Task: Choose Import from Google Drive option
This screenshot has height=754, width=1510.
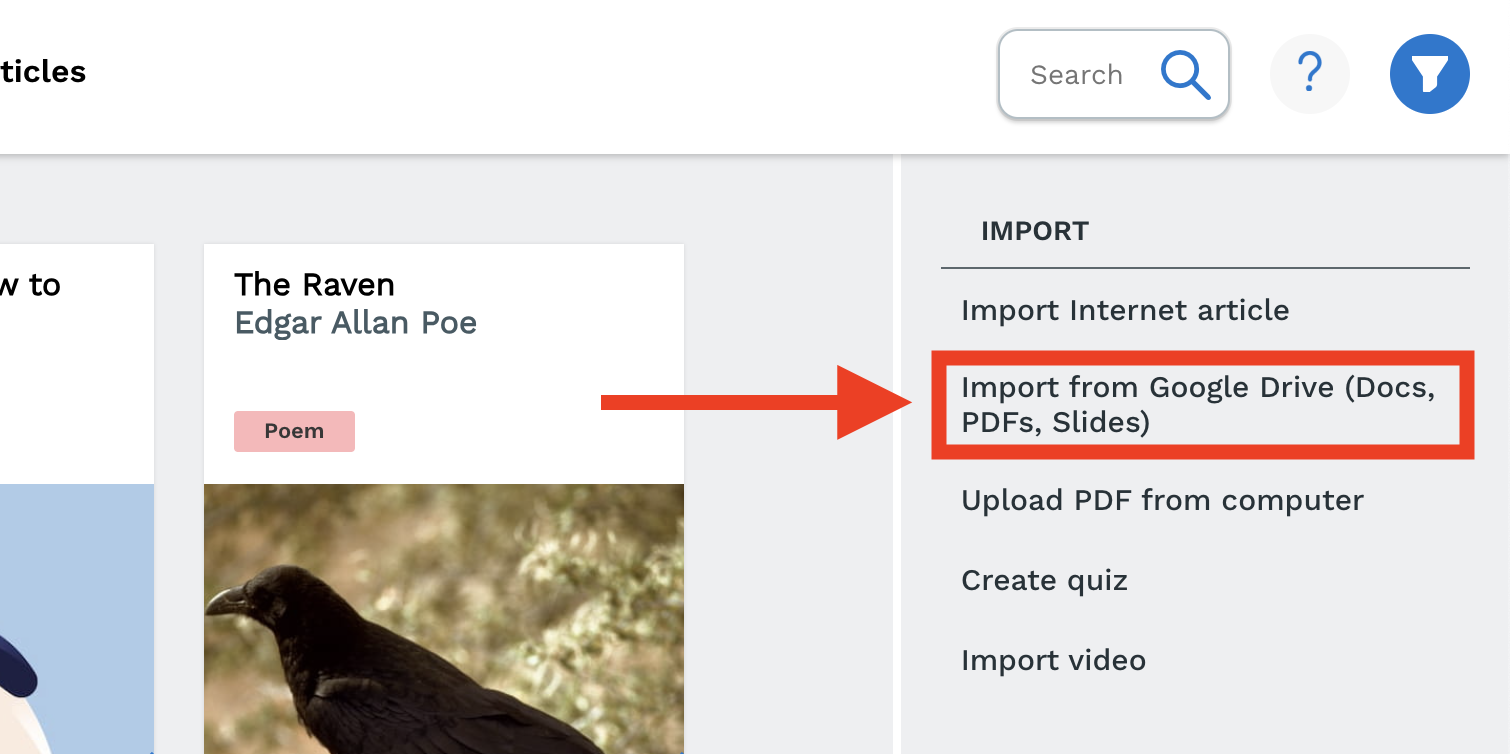Action: click(1197, 404)
